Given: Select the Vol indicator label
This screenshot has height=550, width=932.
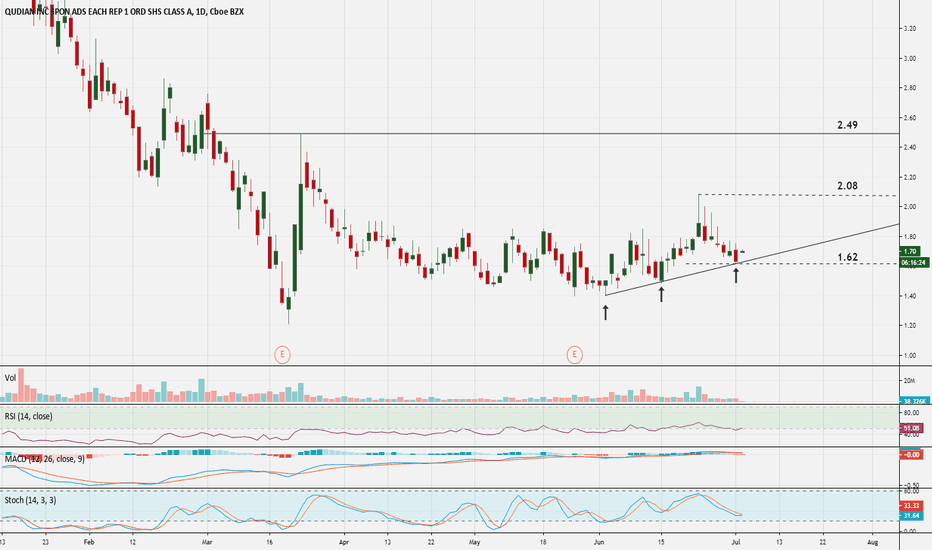Looking at the screenshot, I should point(10,378).
